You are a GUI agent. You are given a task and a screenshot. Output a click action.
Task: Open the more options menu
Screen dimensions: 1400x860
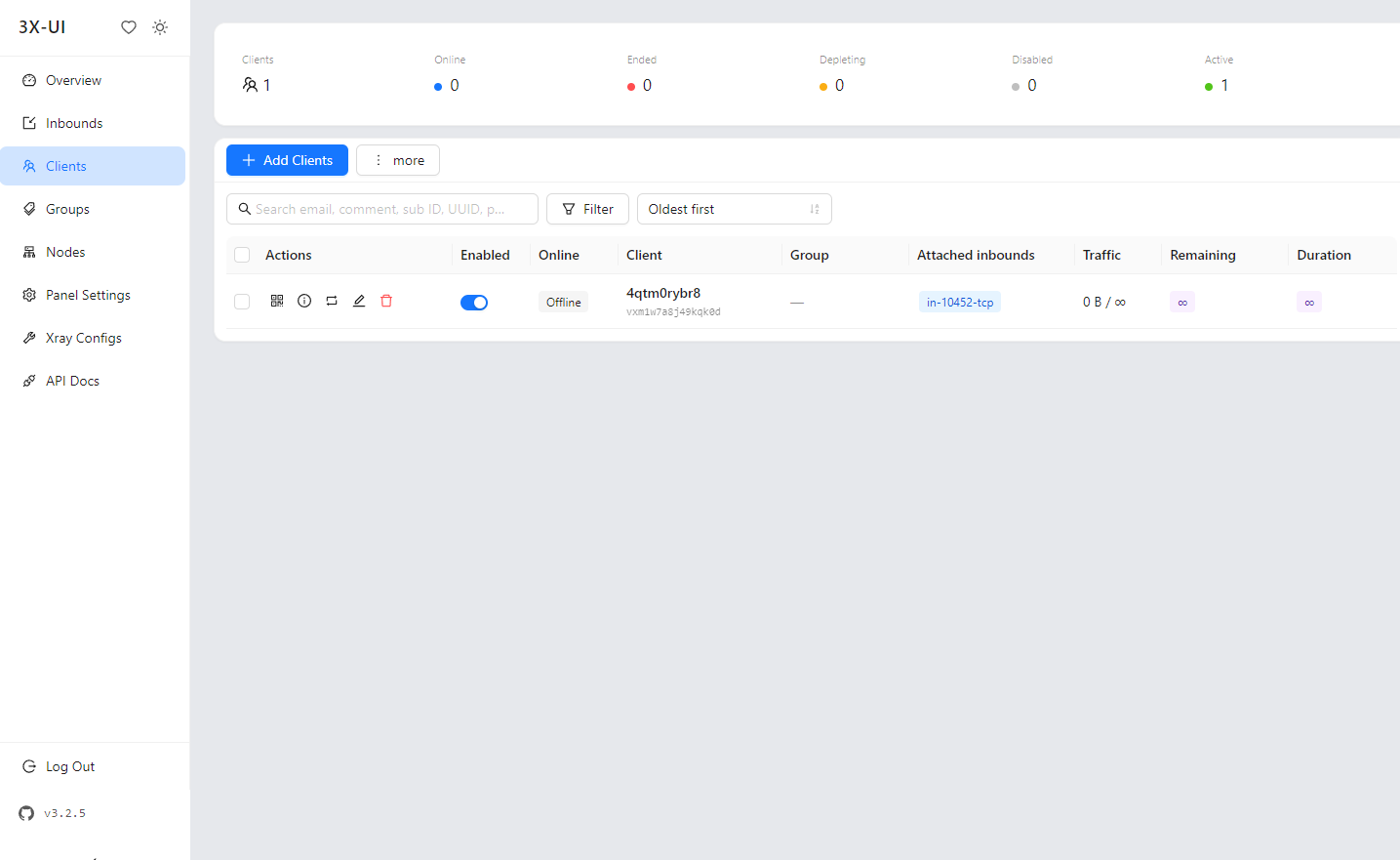tap(398, 160)
